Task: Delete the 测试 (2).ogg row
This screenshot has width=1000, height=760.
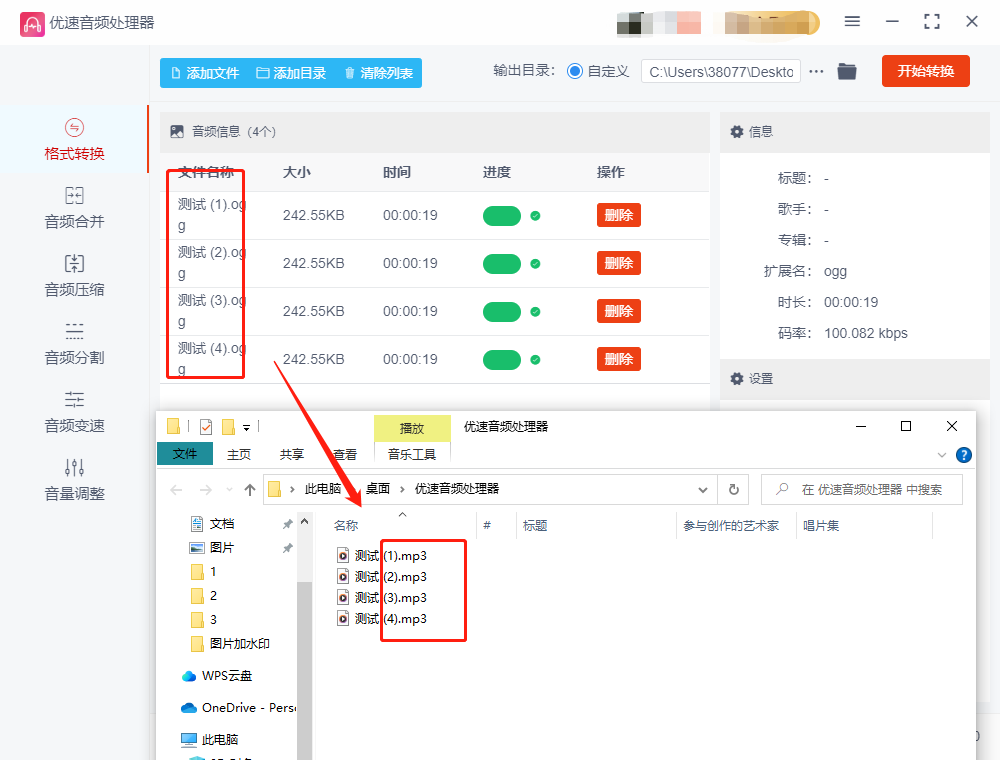Action: (619, 263)
